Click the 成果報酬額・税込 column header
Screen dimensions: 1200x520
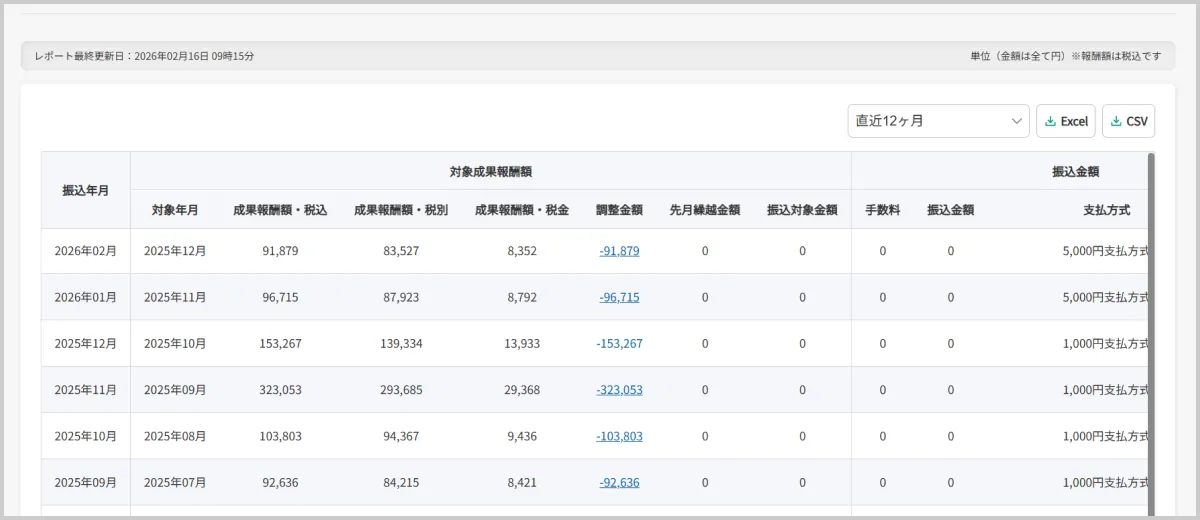[280, 210]
